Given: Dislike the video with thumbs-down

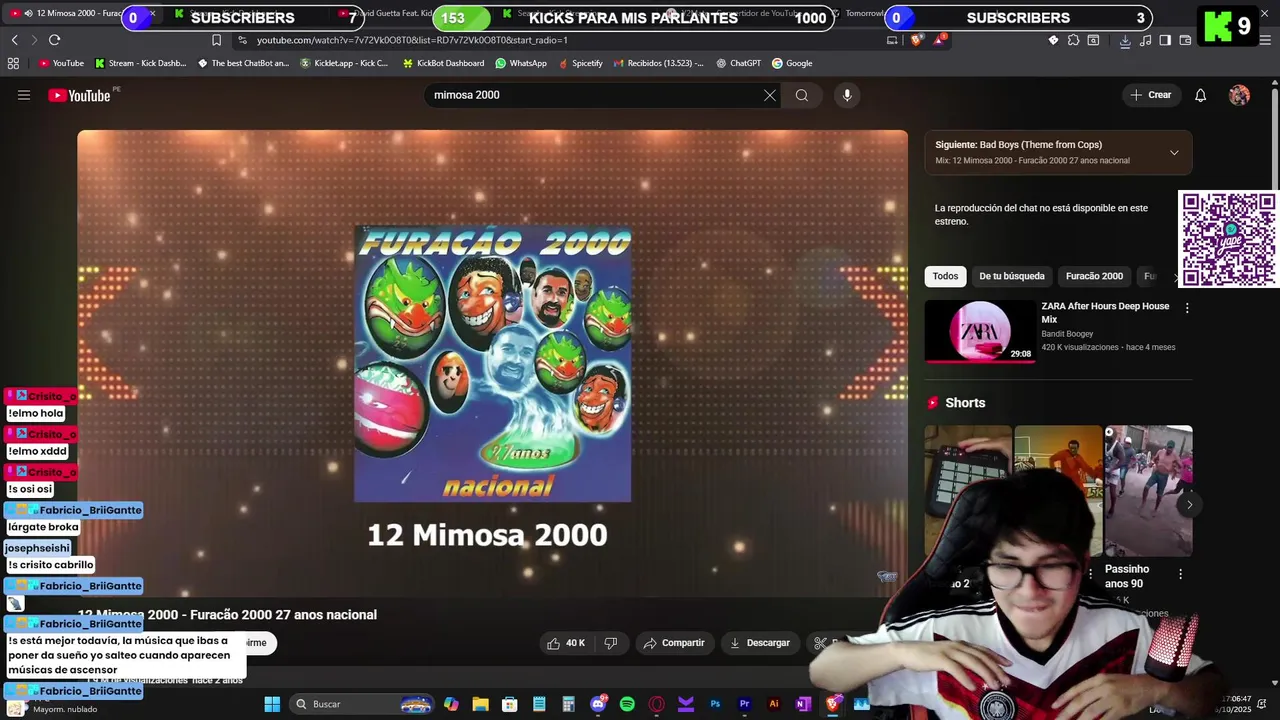Looking at the screenshot, I should (611, 643).
